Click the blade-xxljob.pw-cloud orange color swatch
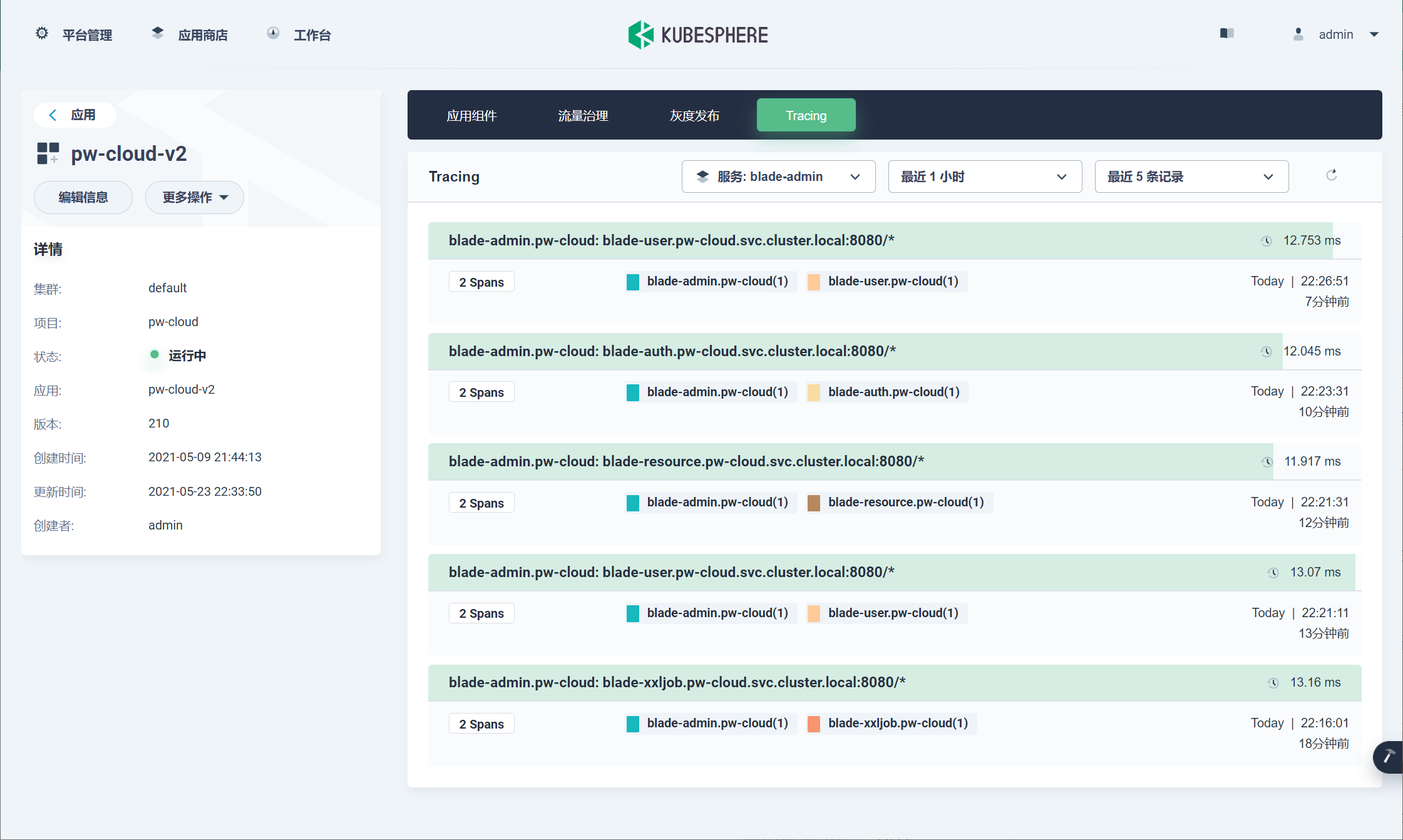 coord(814,724)
